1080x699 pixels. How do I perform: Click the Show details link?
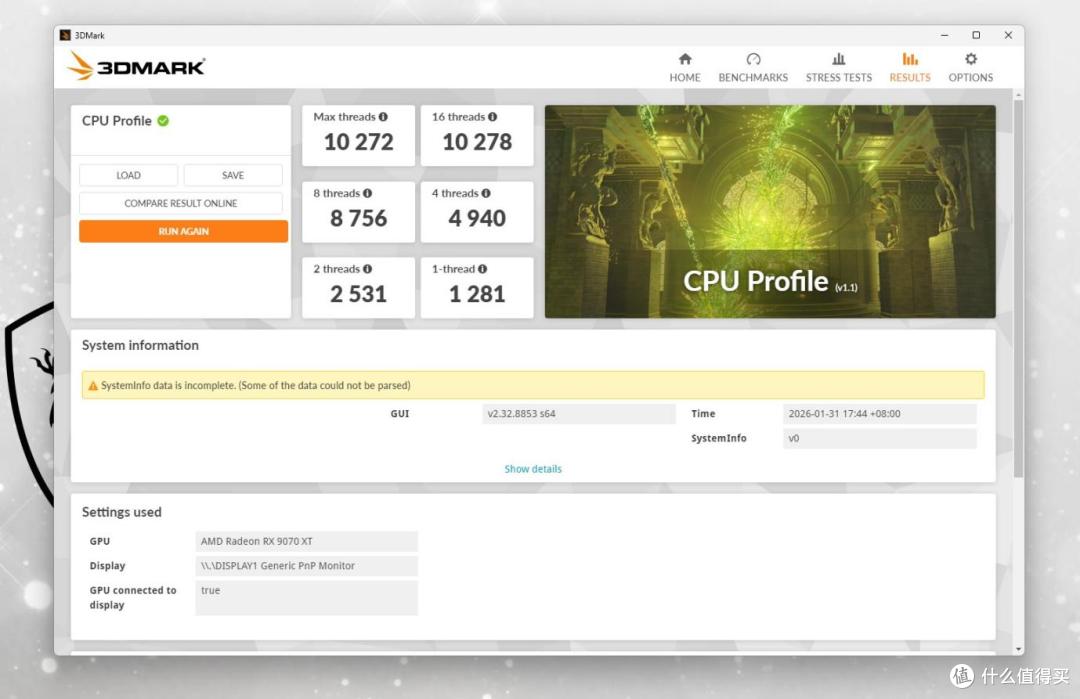pyautogui.click(x=532, y=469)
